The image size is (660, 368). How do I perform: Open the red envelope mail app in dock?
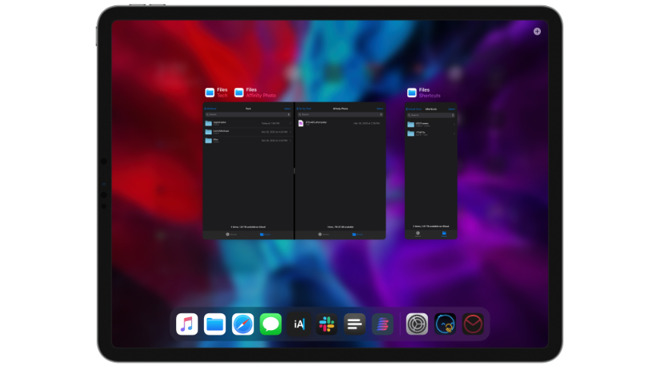473,324
